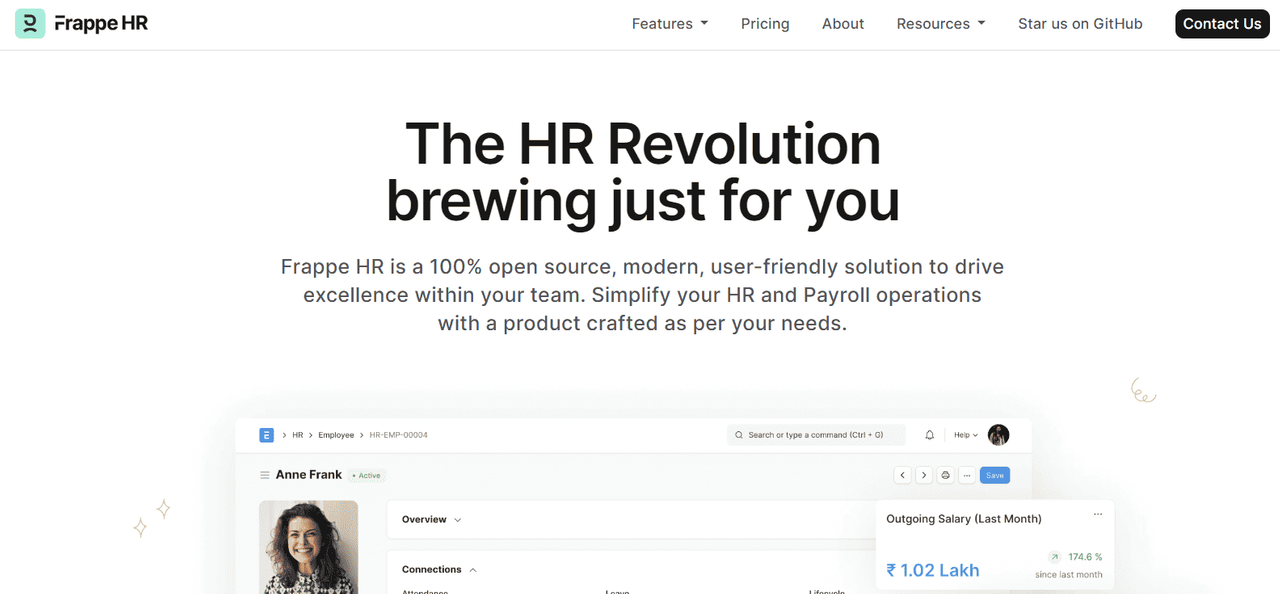Screen dimensions: 1280x594
Task: Expand the Resources dropdown menu
Action: [941, 24]
